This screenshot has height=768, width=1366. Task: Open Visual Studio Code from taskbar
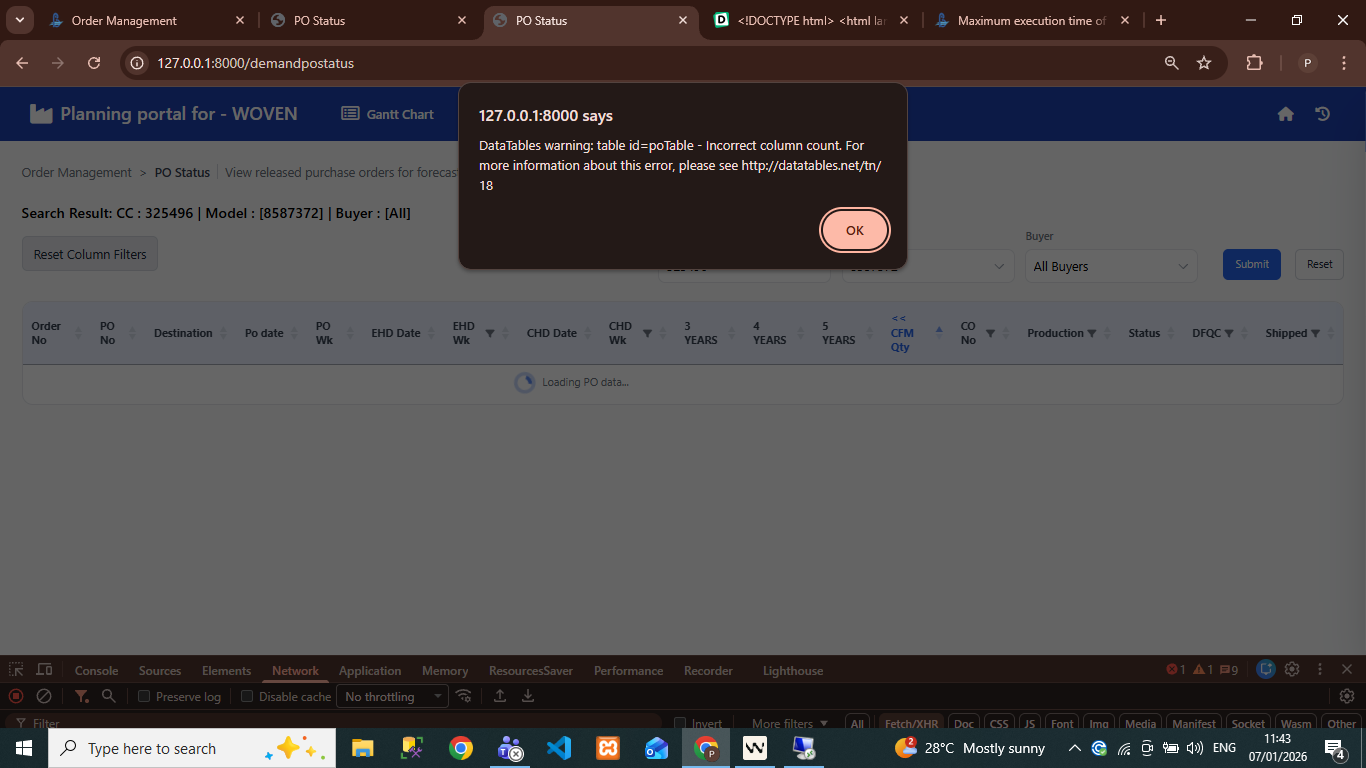(558, 748)
